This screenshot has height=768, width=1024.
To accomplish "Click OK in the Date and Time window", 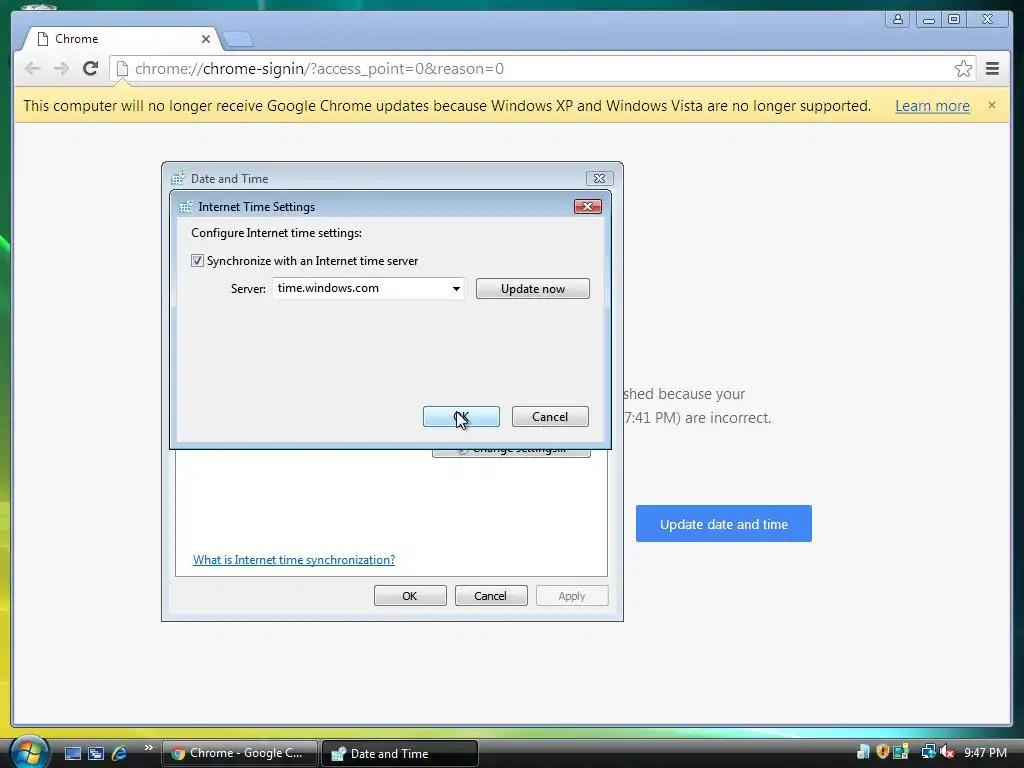I will click(410, 596).
